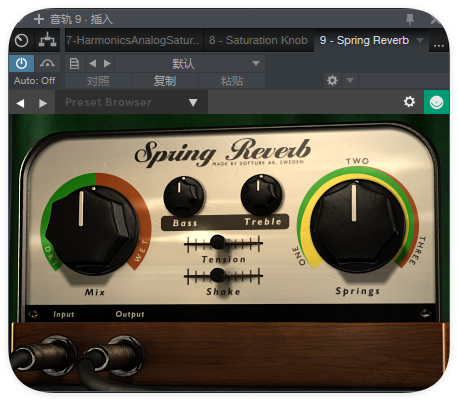Open dropdown arrow beside Spring Reverb tab
Screen dimensions: 458x401
click(x=420, y=40)
